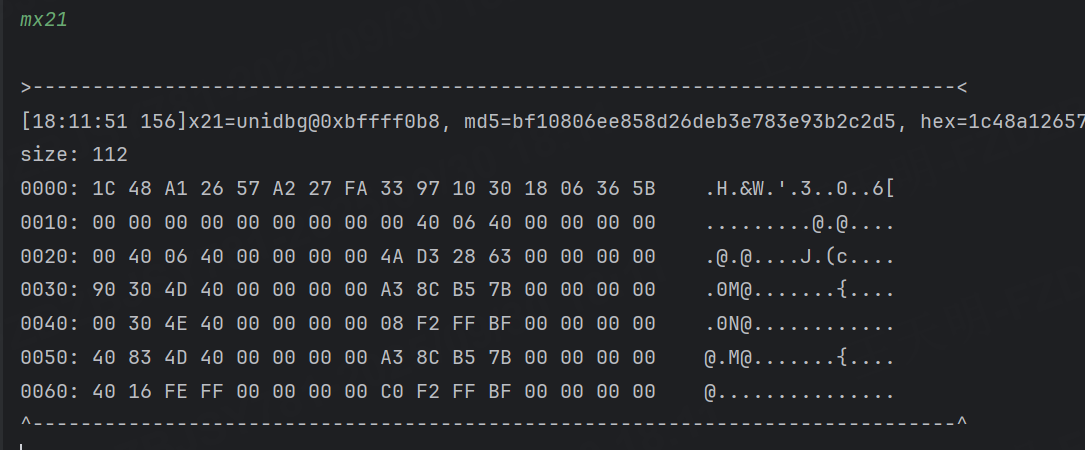This screenshot has height=450, width=1085.
Task: Click the green mx21 text
Action: 44,20
